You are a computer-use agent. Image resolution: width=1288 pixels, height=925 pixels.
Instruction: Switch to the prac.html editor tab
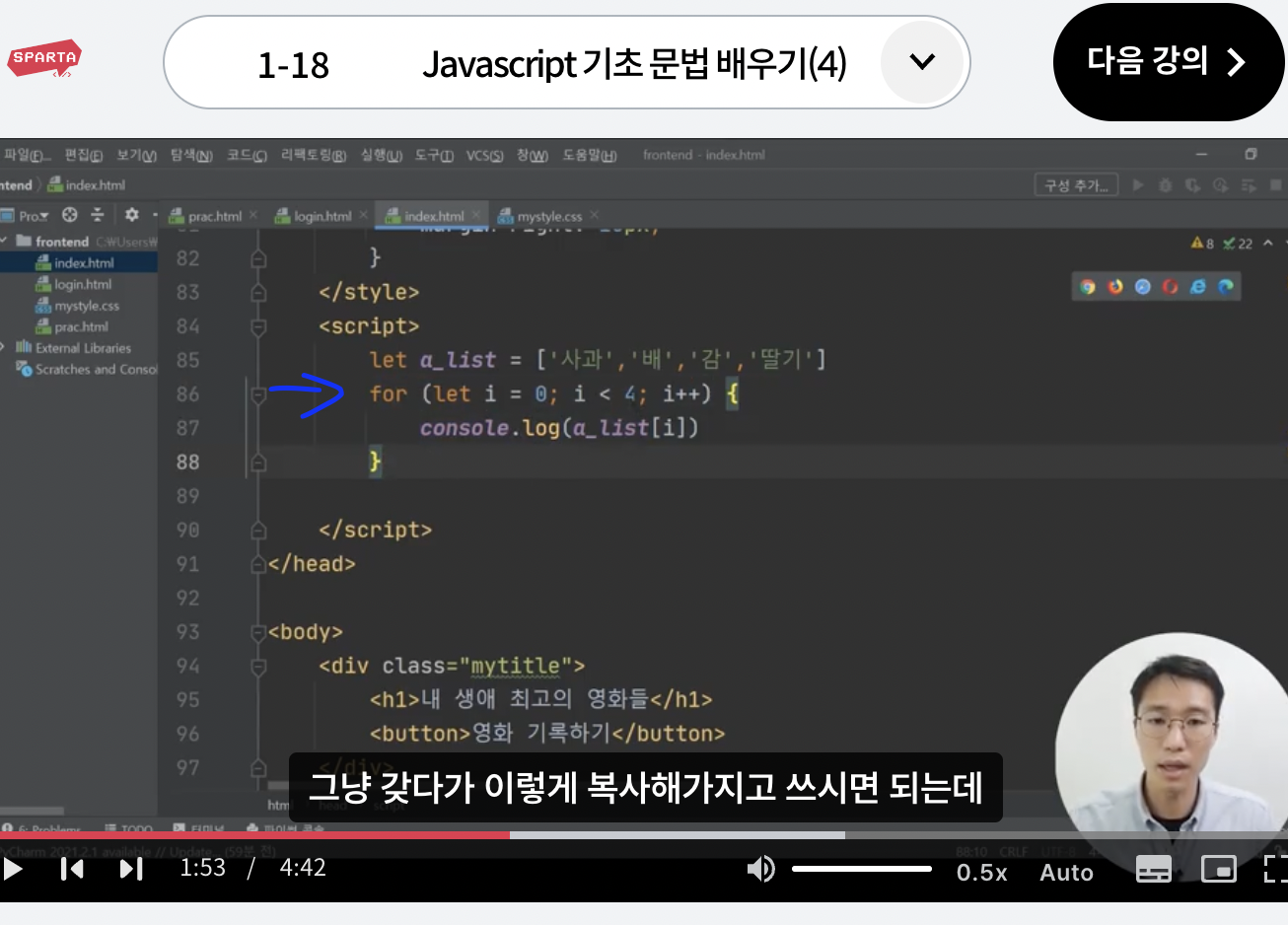pyautogui.click(x=206, y=216)
